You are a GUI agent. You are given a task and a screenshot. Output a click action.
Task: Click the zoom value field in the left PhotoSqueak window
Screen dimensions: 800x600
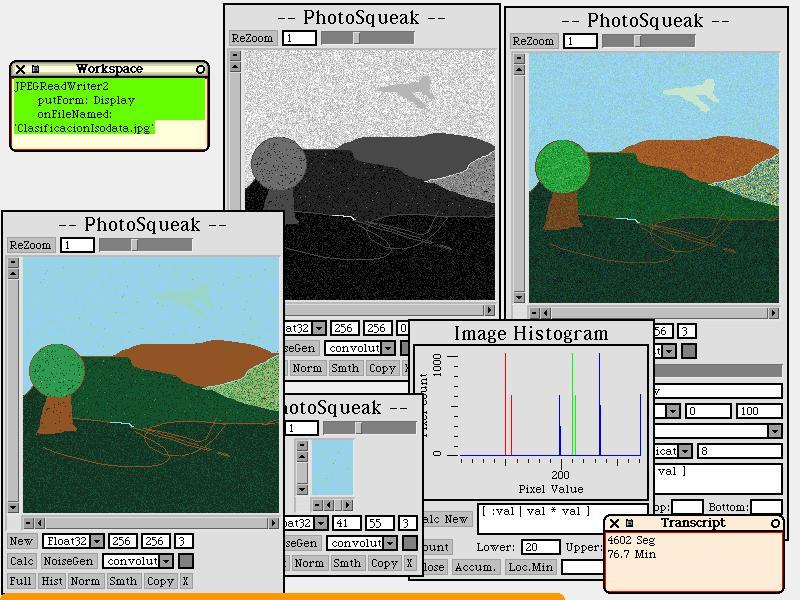pos(78,245)
